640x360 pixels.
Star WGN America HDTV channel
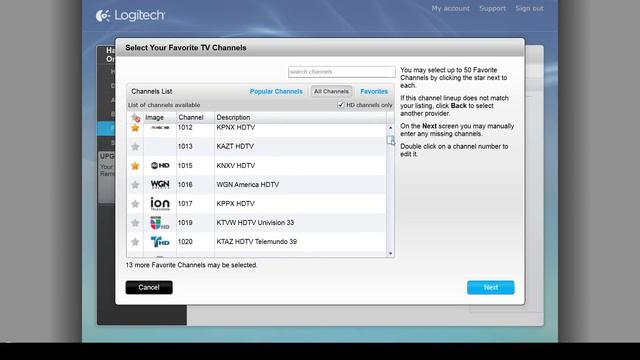click(135, 185)
